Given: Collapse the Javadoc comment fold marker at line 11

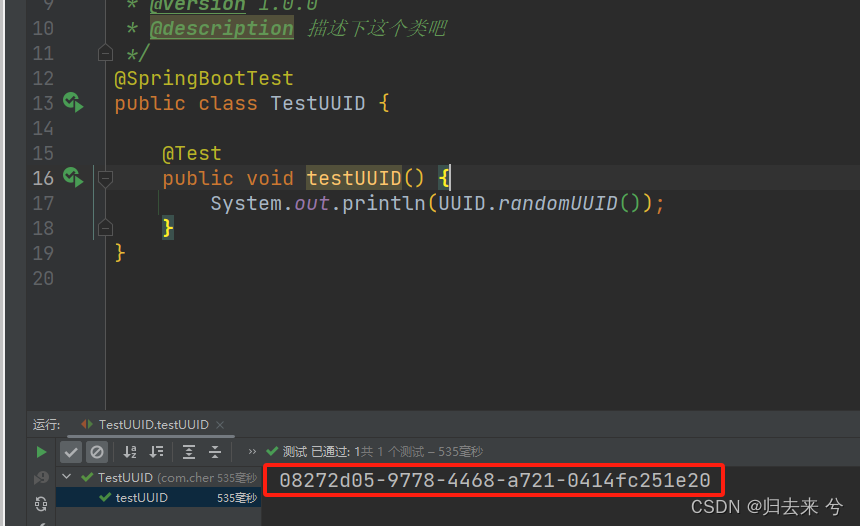Looking at the screenshot, I should point(105,54).
